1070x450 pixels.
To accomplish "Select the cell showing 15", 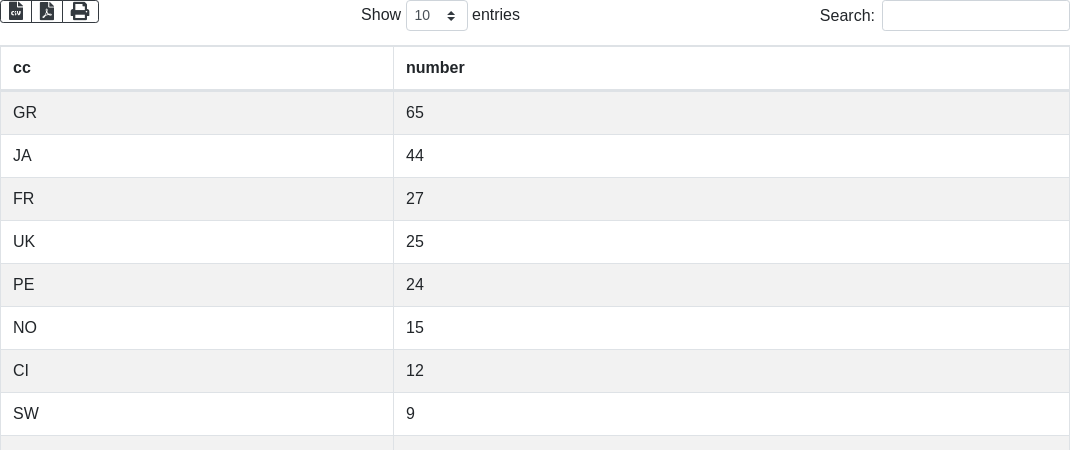I will (732, 328).
